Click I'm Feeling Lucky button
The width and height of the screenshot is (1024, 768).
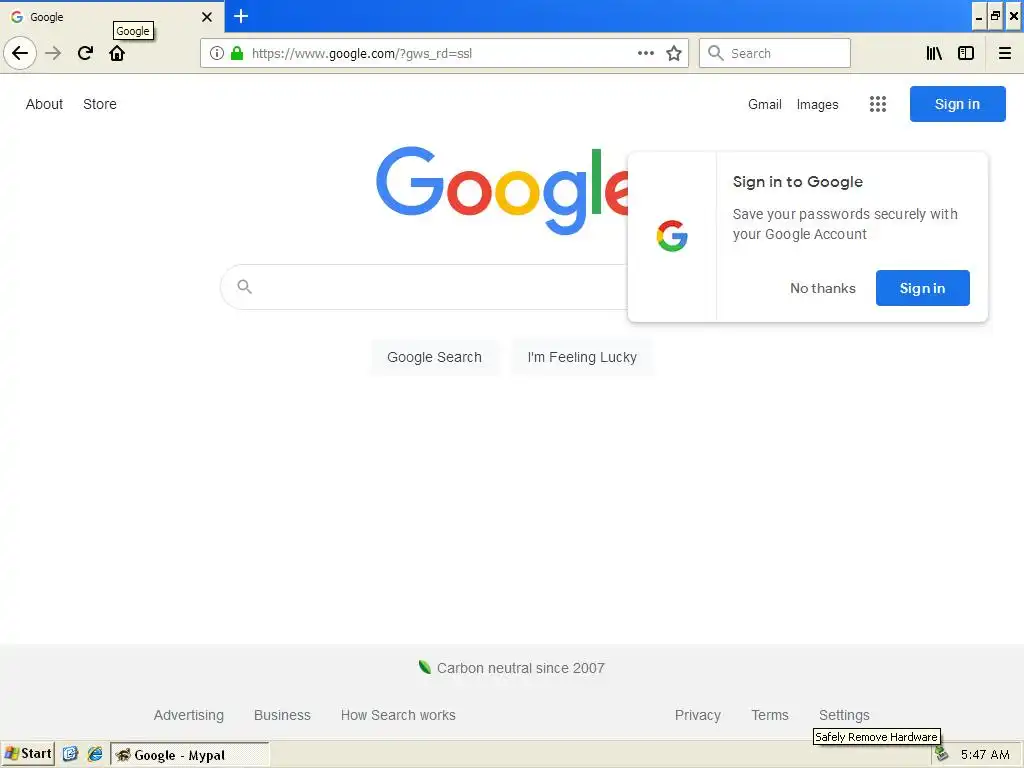click(582, 357)
